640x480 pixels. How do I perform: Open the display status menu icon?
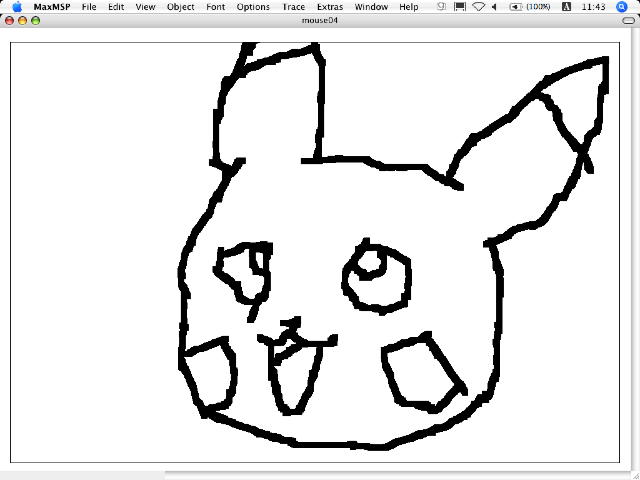[459, 7]
